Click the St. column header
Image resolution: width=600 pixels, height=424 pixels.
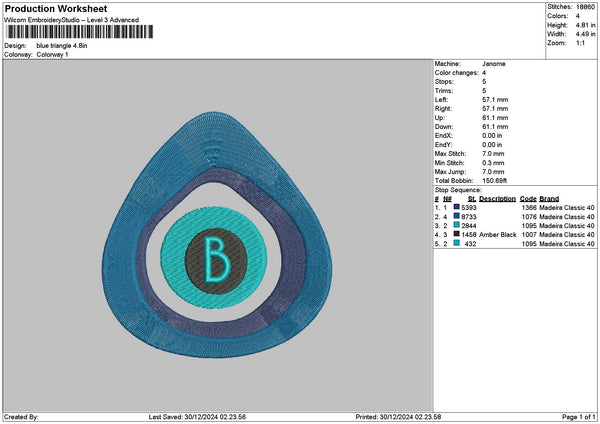point(471,198)
